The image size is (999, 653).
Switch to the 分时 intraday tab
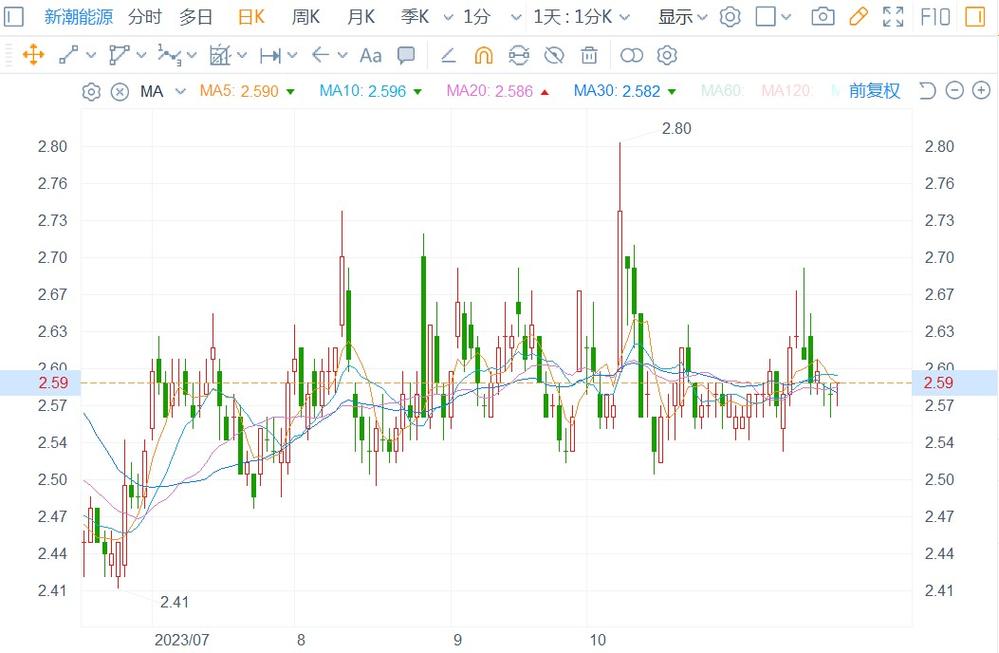[145, 17]
